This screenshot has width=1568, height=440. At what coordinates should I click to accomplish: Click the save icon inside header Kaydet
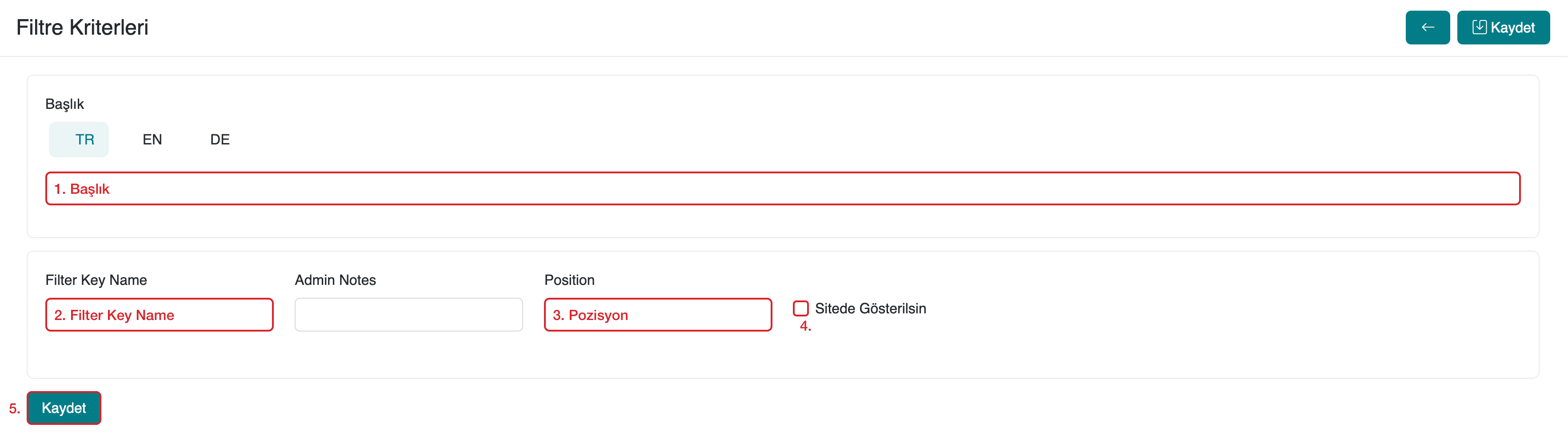point(1479,28)
